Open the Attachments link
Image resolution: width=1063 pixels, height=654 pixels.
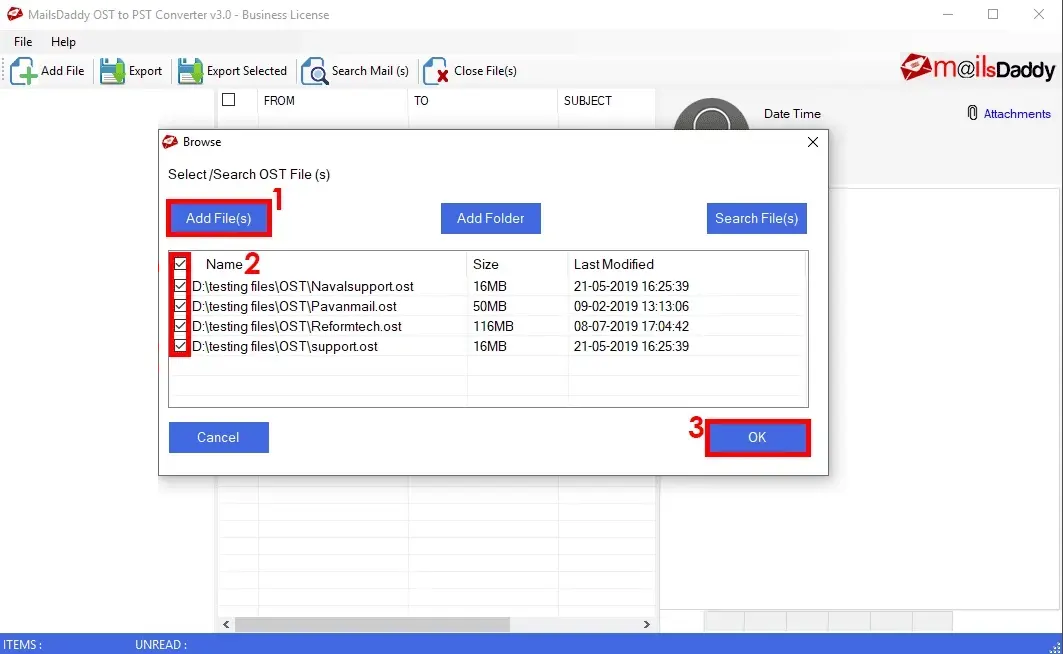coord(1017,114)
